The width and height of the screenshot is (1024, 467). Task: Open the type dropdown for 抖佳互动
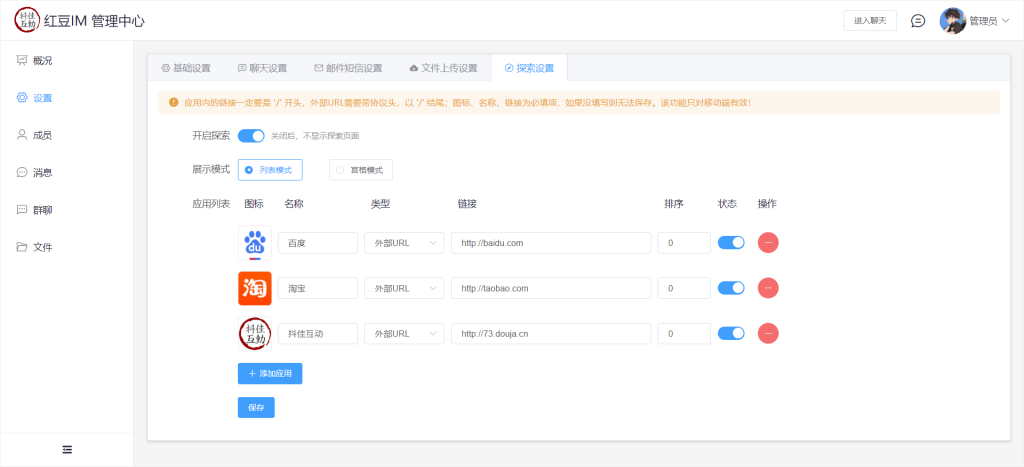[x=404, y=334]
